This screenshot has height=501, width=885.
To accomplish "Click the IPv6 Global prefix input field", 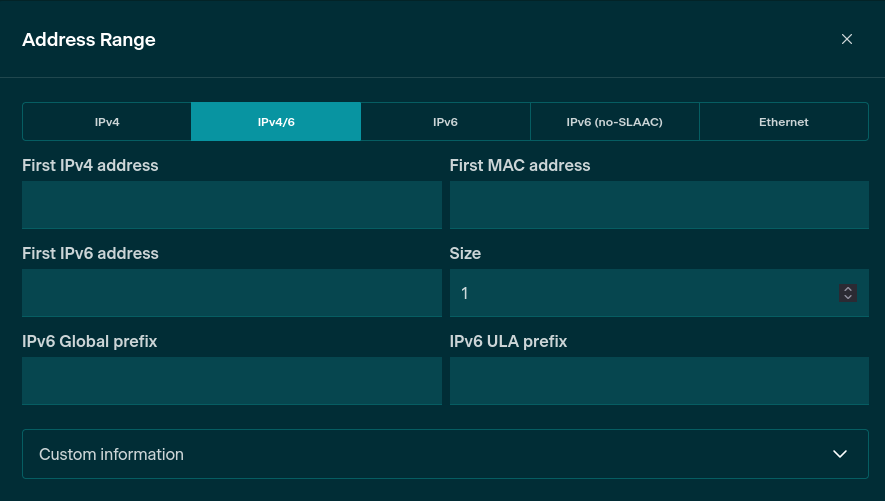I will (231, 381).
